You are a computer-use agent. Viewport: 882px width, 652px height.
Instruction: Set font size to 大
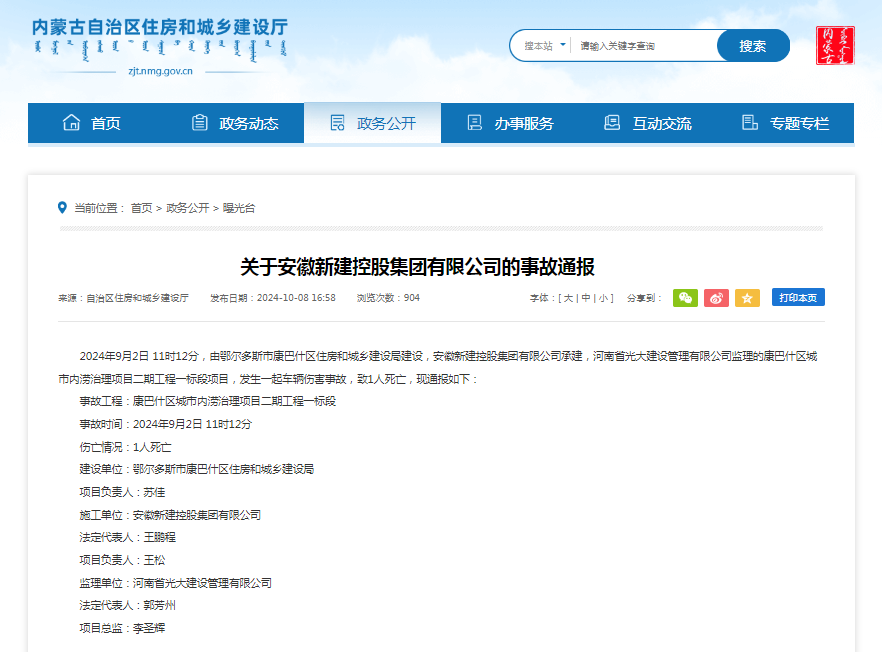pyautogui.click(x=568, y=298)
